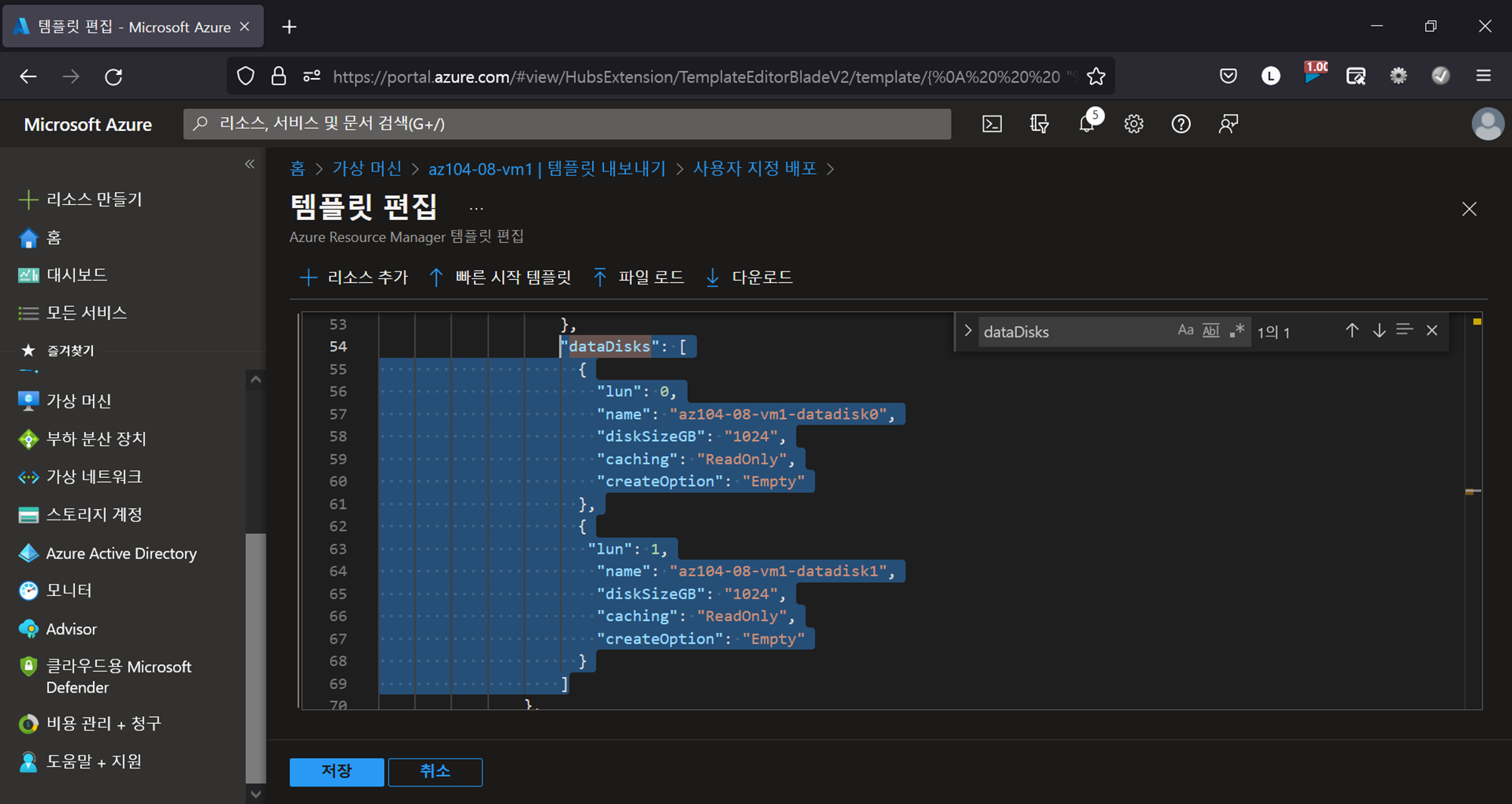Collapse the left sidebar menu
1512x804 pixels.
(249, 164)
